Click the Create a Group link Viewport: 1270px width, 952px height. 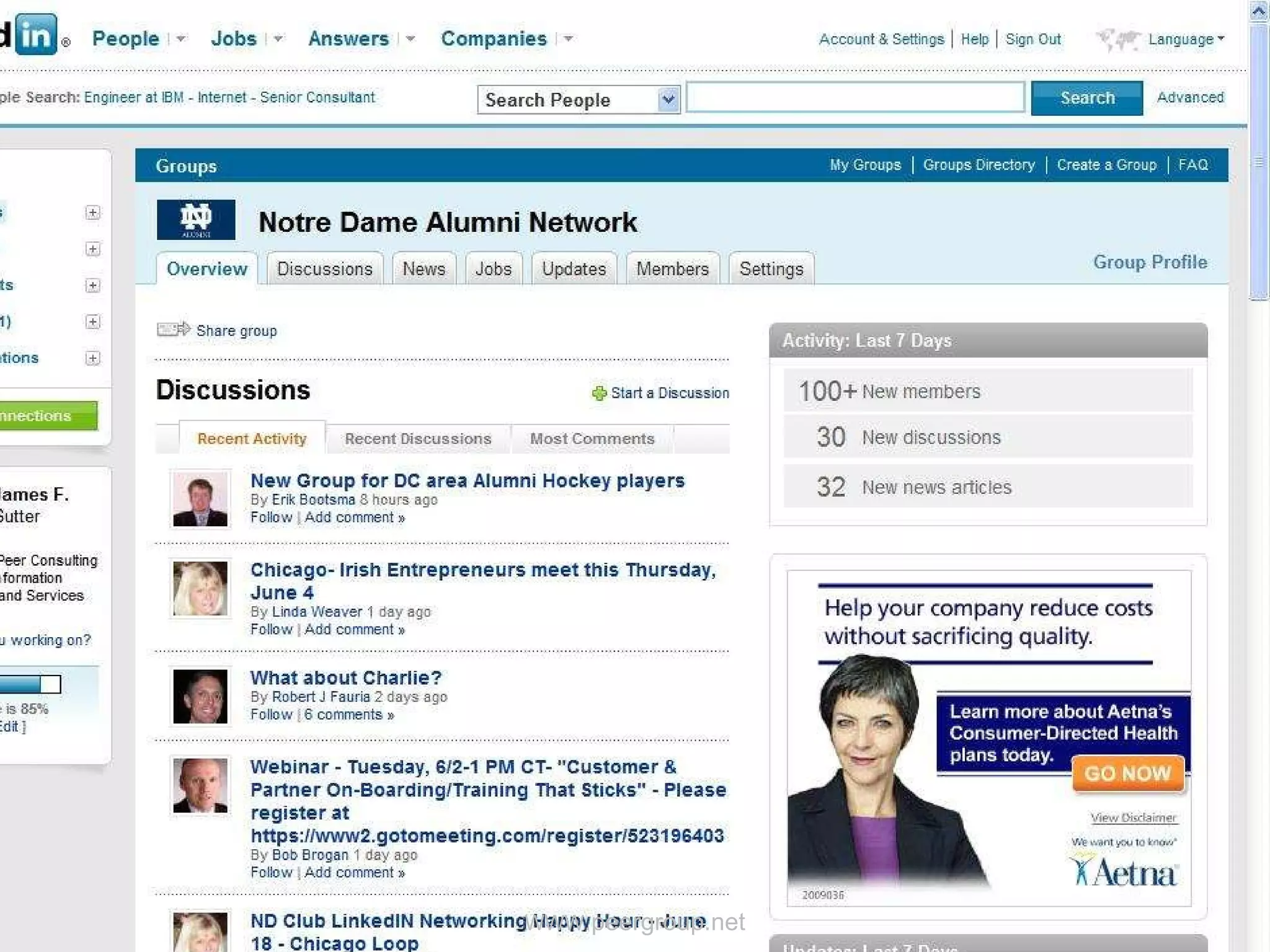click(x=1106, y=164)
